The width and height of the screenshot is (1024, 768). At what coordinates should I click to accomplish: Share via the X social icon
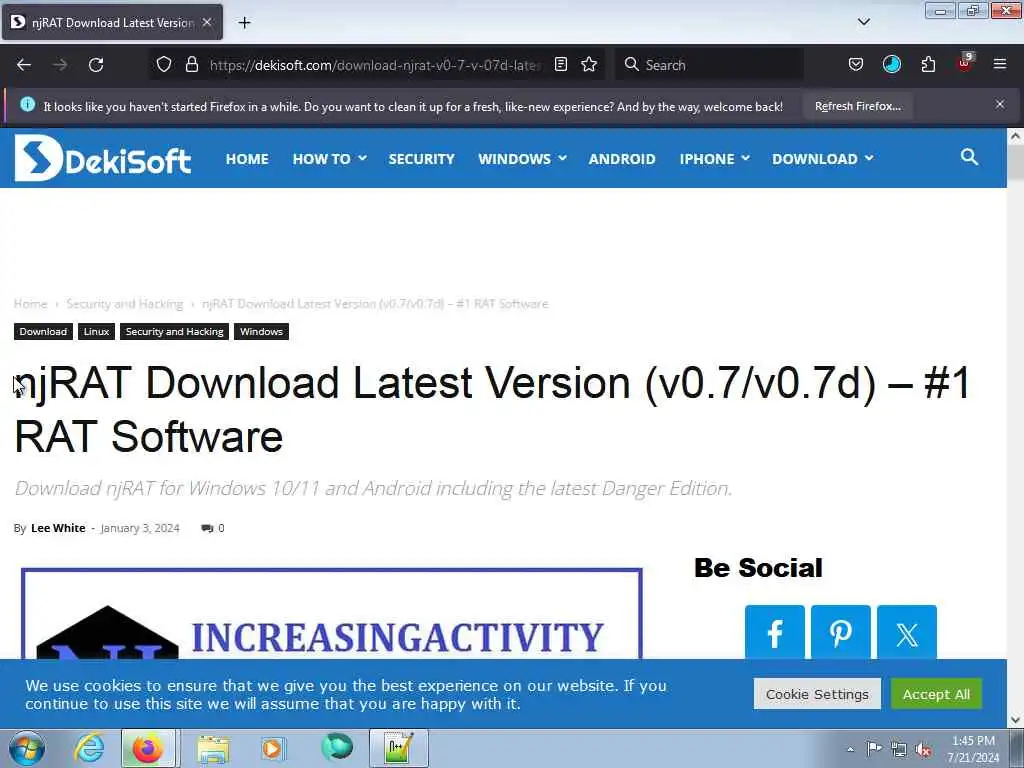pos(907,633)
